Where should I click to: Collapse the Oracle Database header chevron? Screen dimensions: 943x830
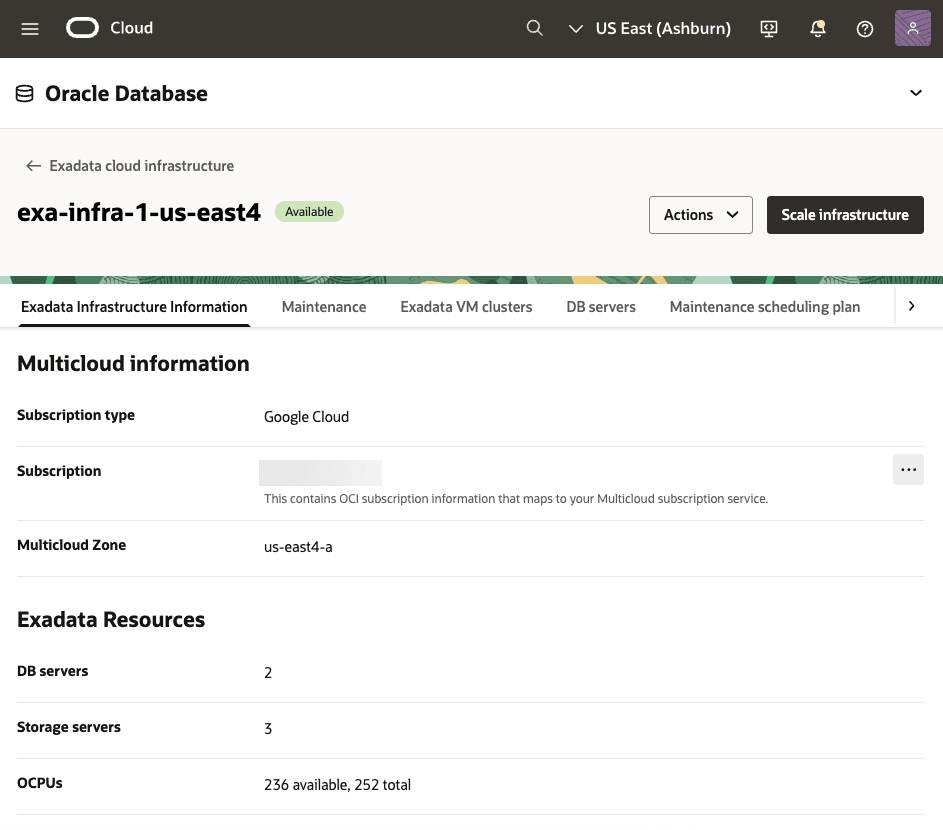916,92
